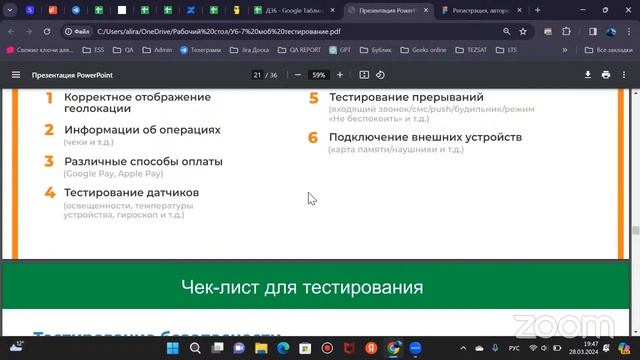This screenshot has height=360, width=640.
Task: Click the page number field showing 21
Action: (257, 75)
